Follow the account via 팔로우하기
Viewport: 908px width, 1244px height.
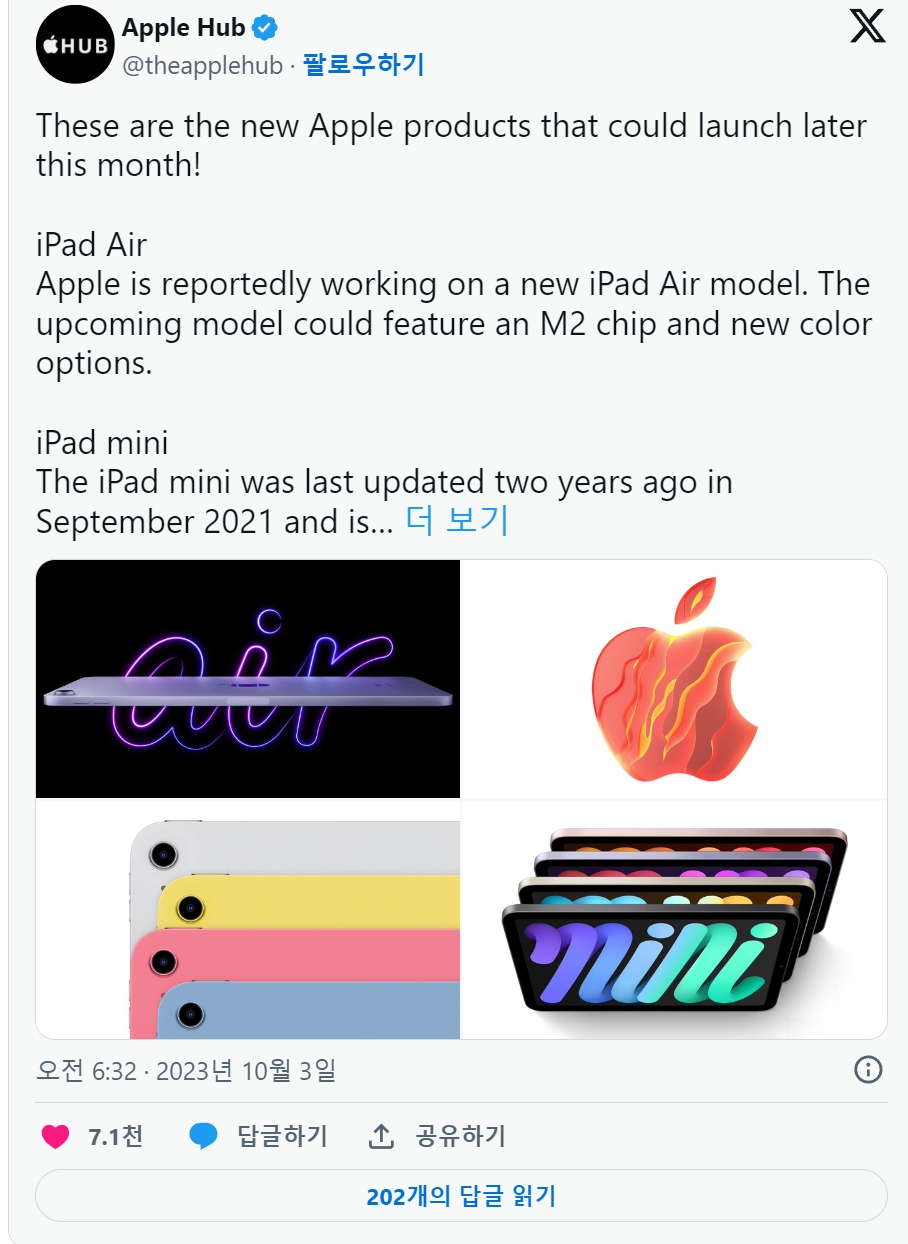363,65
